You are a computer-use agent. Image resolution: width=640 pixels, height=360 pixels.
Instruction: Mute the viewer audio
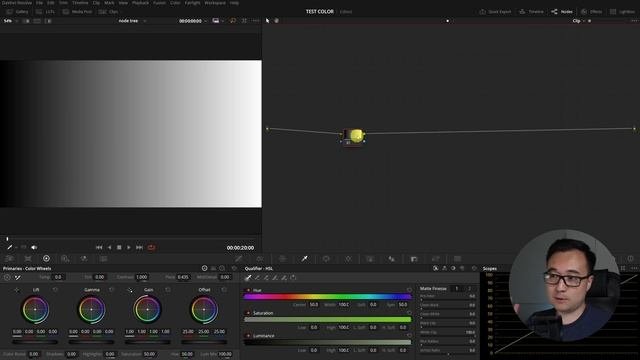34,247
